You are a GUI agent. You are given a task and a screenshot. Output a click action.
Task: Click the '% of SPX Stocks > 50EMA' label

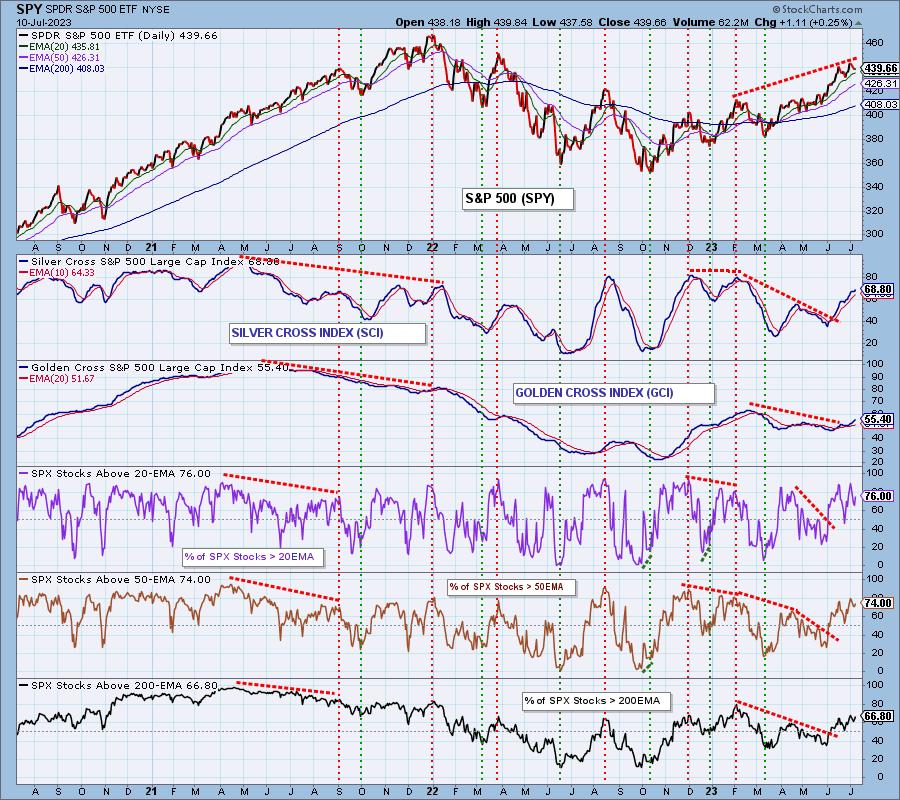(511, 587)
